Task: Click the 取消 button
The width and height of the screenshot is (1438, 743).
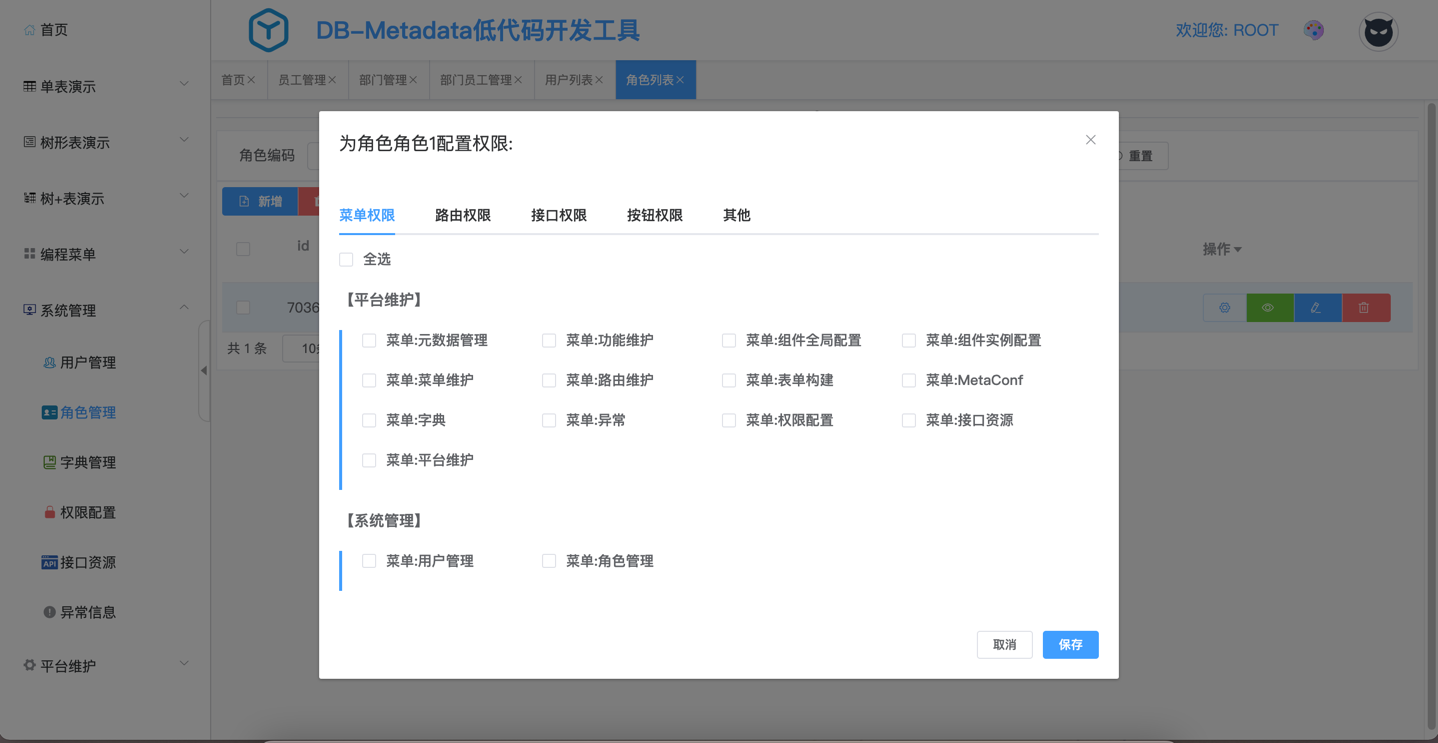Action: click(1004, 645)
